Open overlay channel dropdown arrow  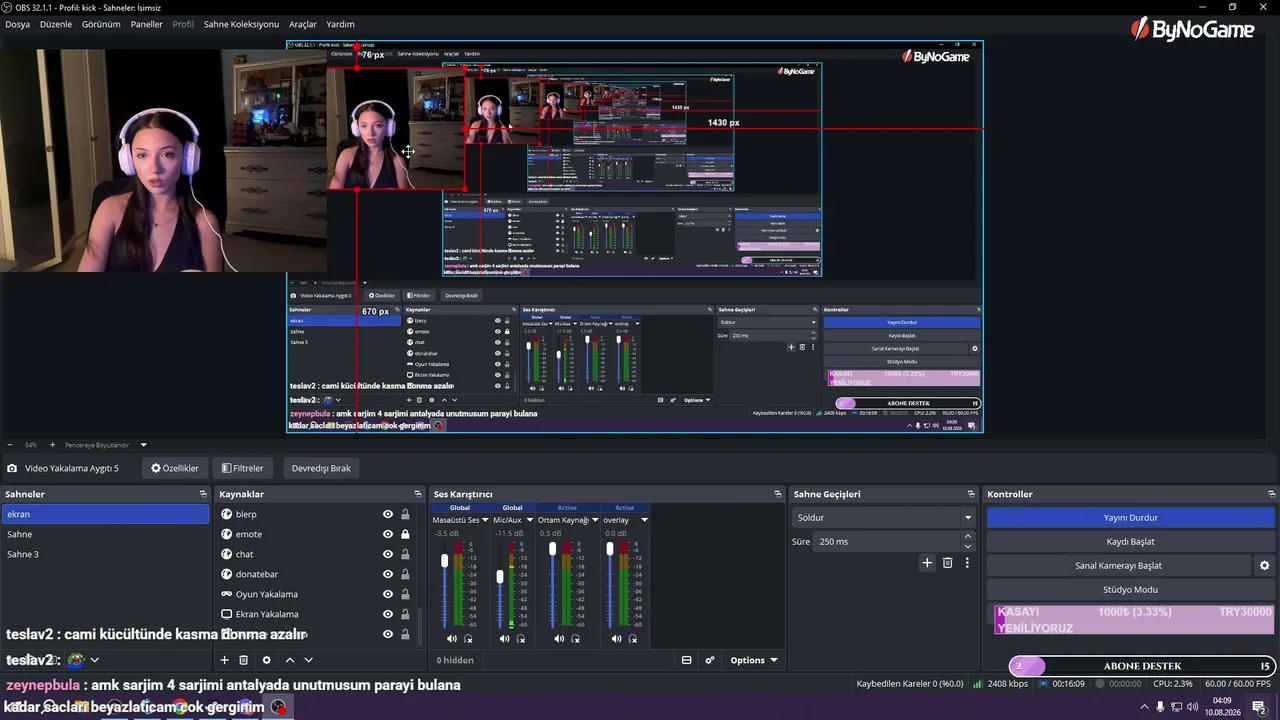(644, 520)
